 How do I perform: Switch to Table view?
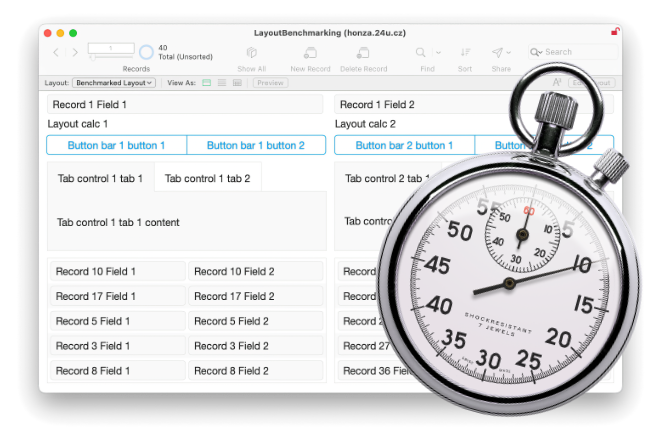coord(237,83)
